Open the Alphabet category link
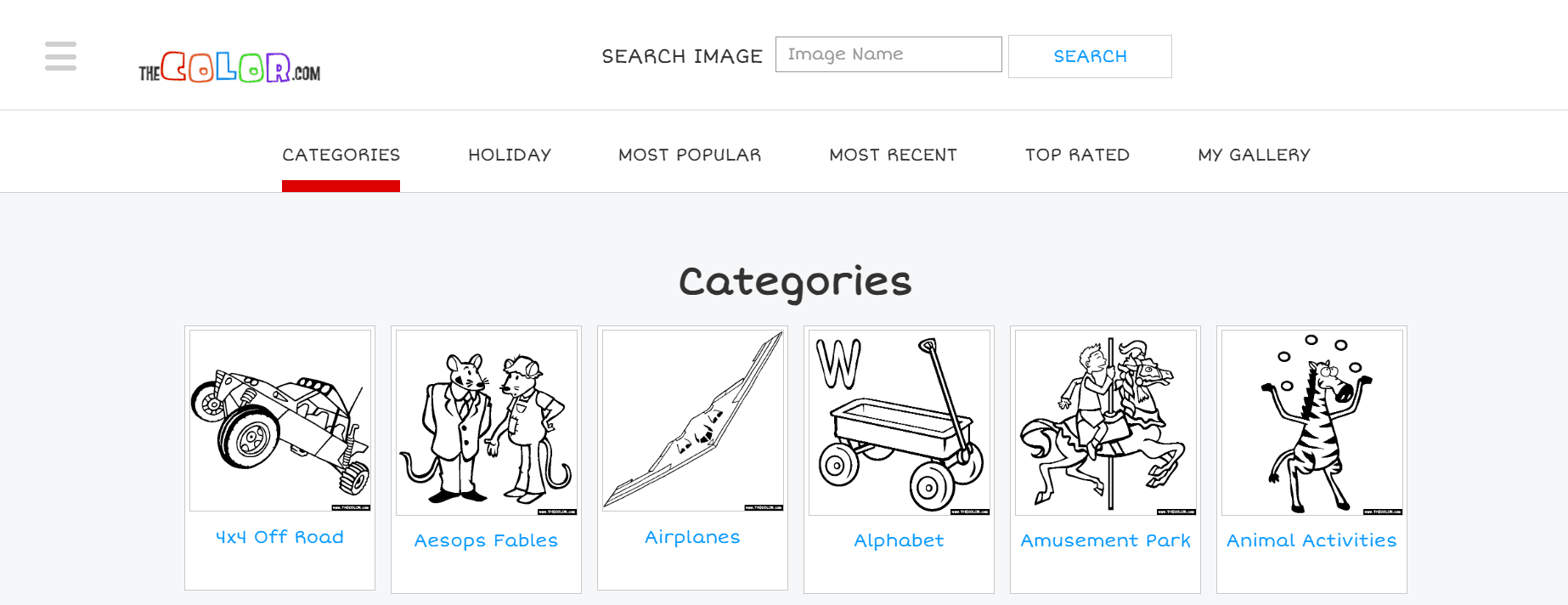The width and height of the screenshot is (1568, 605). pos(899,540)
